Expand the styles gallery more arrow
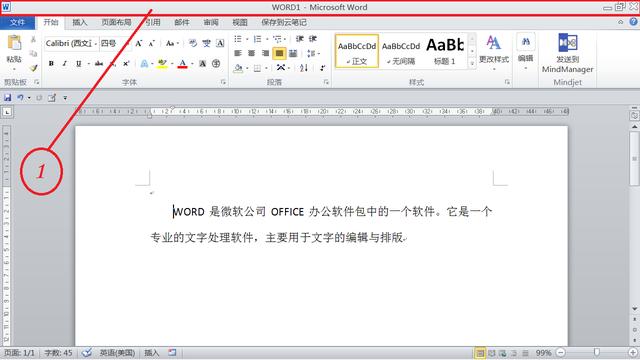The width and height of the screenshot is (640, 360). (472, 64)
